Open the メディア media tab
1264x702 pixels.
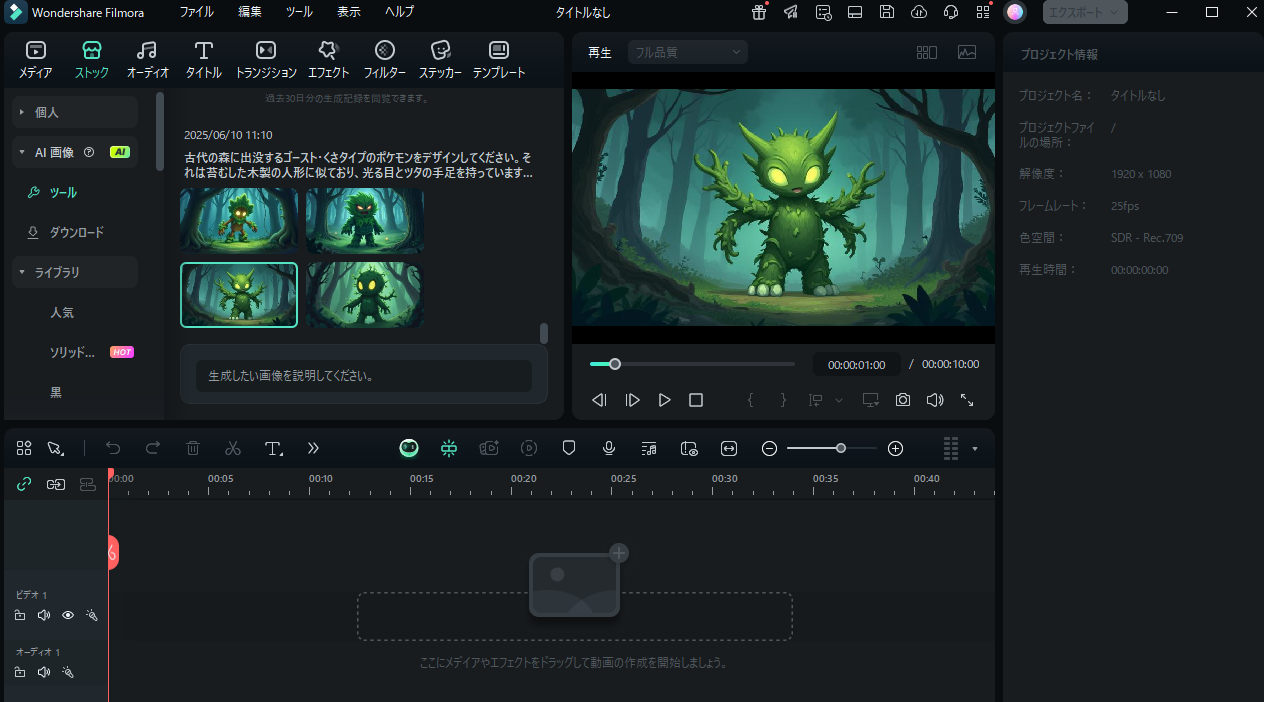coord(35,60)
